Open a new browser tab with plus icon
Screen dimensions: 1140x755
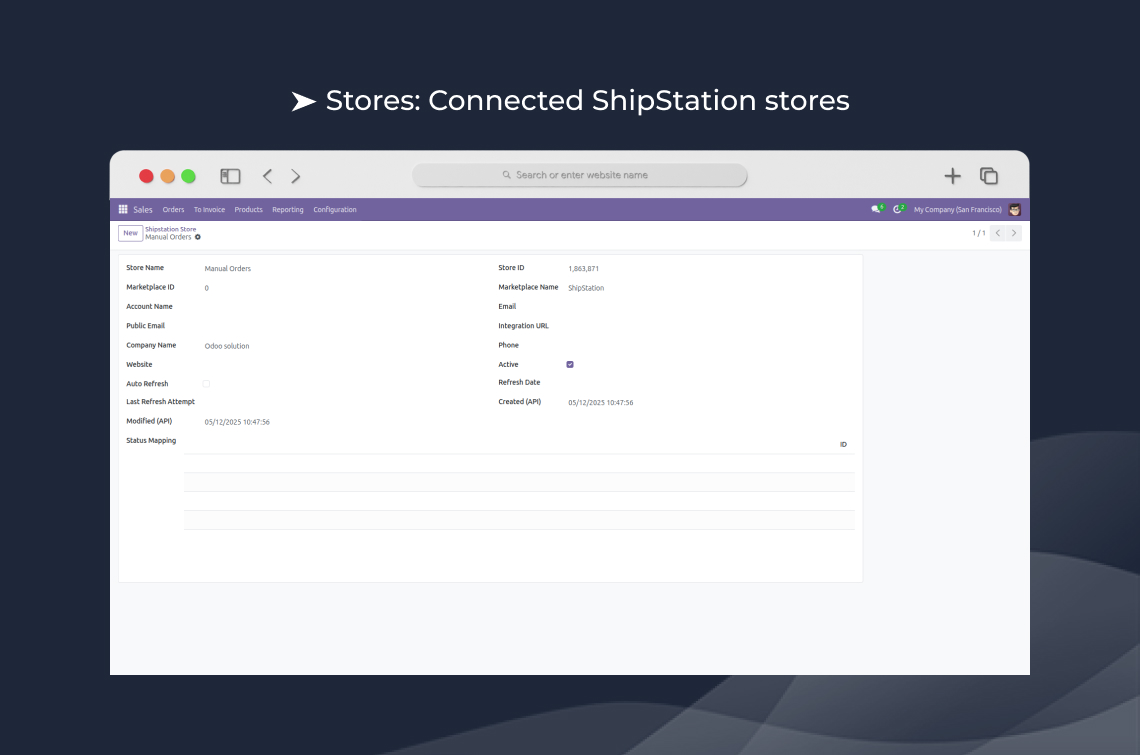point(952,176)
